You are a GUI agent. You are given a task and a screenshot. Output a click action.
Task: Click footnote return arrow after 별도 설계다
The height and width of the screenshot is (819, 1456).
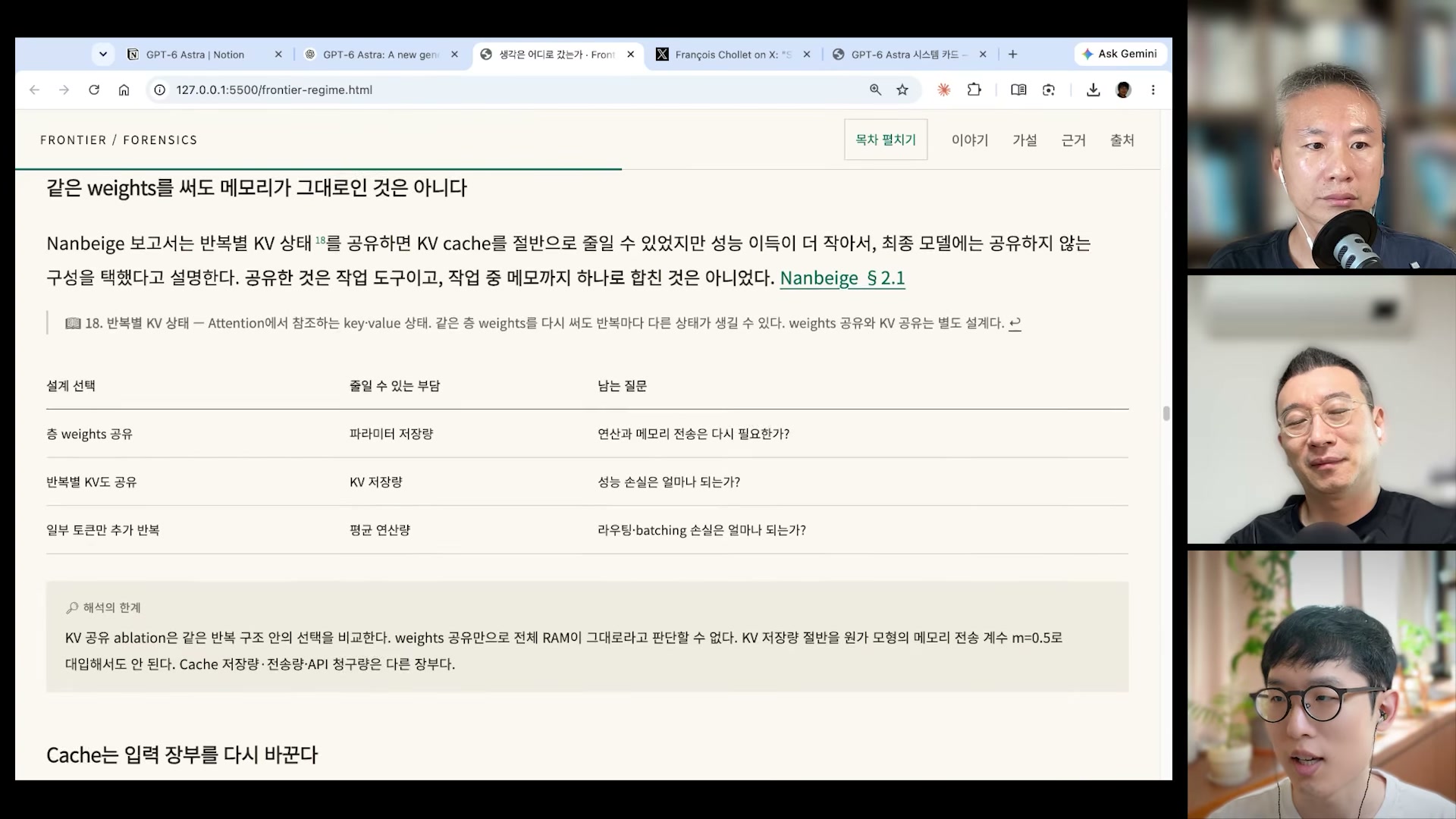(1015, 323)
